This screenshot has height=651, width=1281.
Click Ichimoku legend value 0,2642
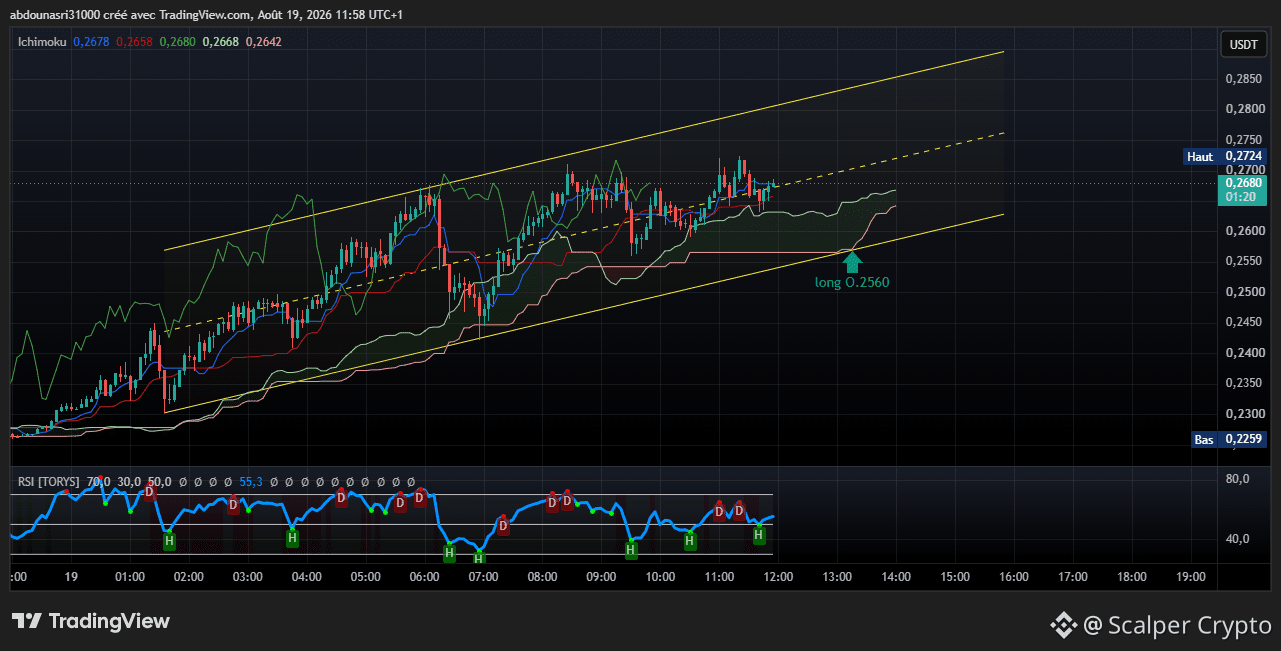coord(263,42)
